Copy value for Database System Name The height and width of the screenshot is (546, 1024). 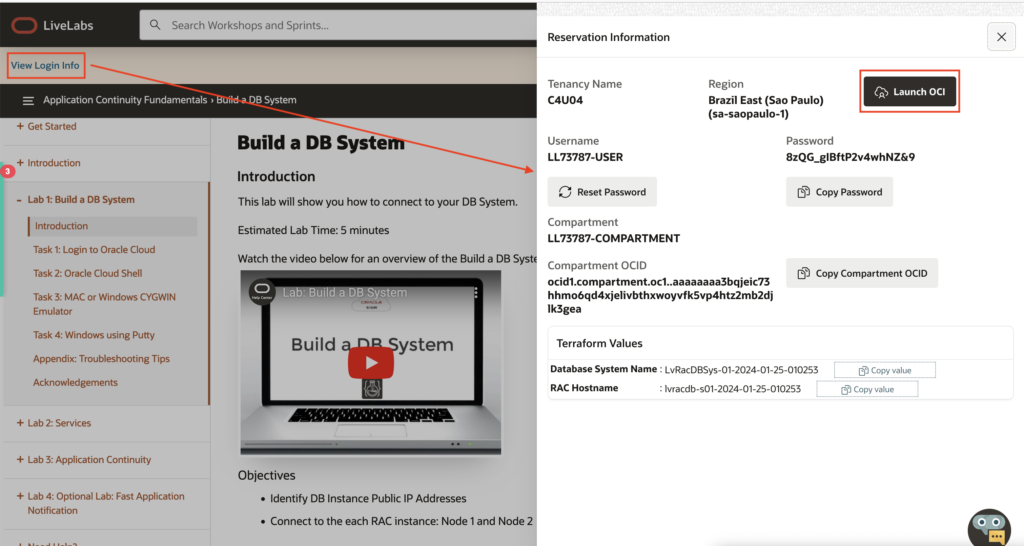[x=884, y=370]
